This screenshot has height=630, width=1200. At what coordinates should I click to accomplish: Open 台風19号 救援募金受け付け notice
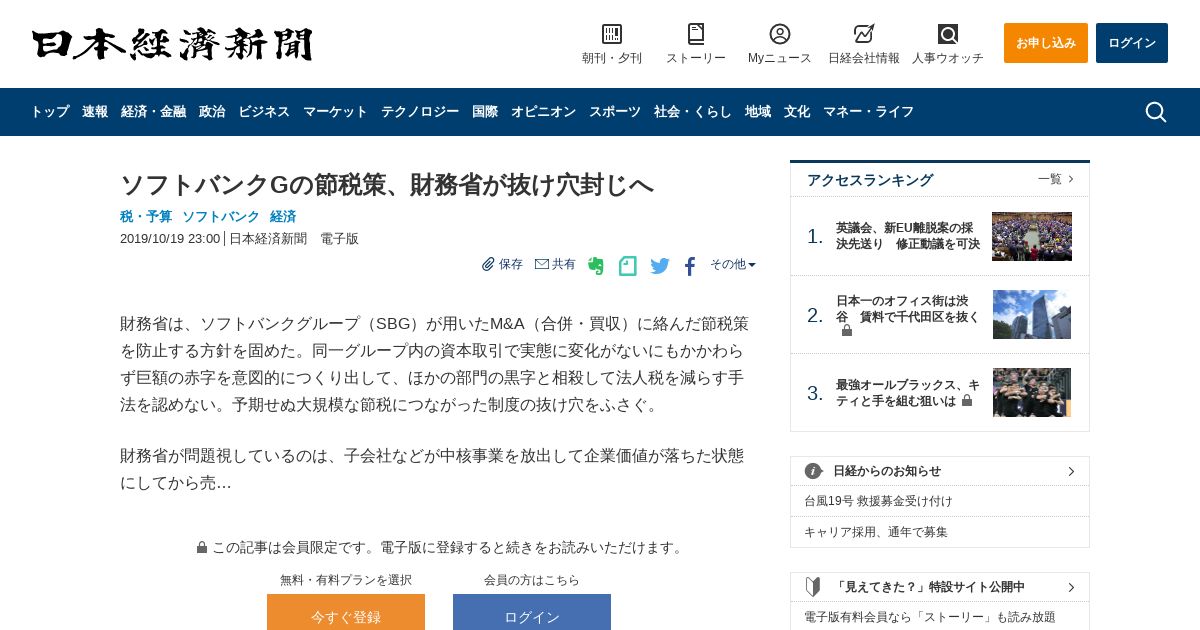click(878, 501)
